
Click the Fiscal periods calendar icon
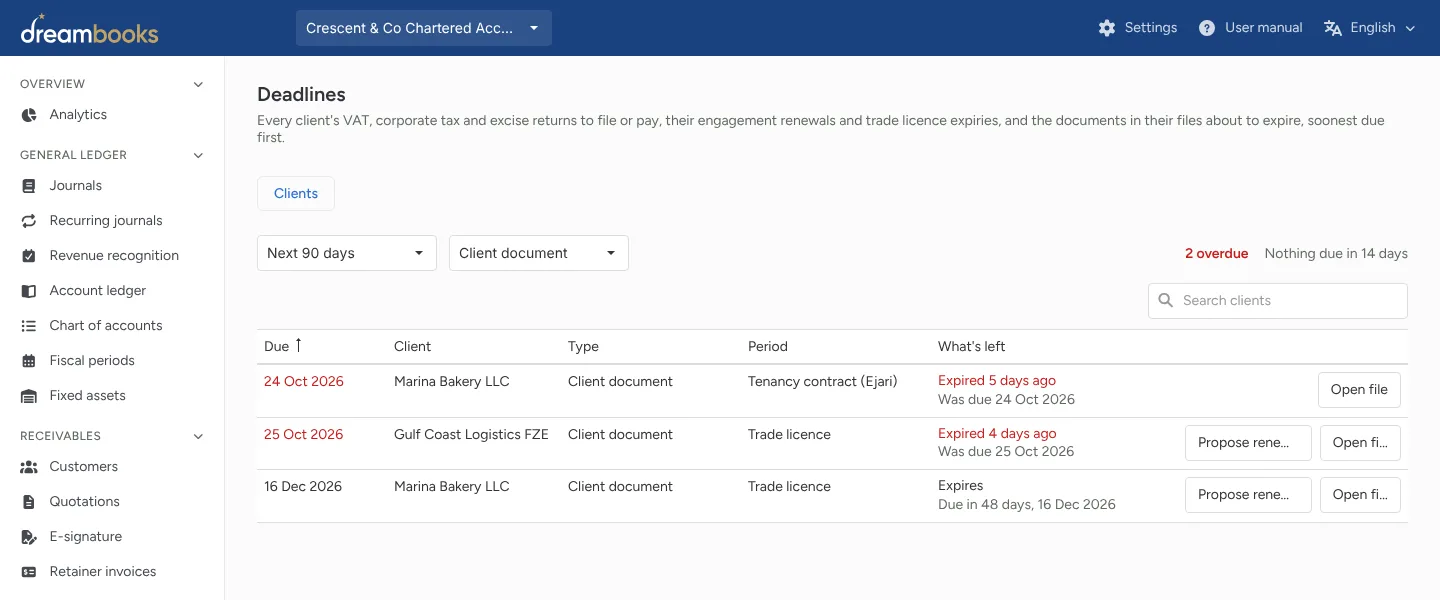[29, 361]
